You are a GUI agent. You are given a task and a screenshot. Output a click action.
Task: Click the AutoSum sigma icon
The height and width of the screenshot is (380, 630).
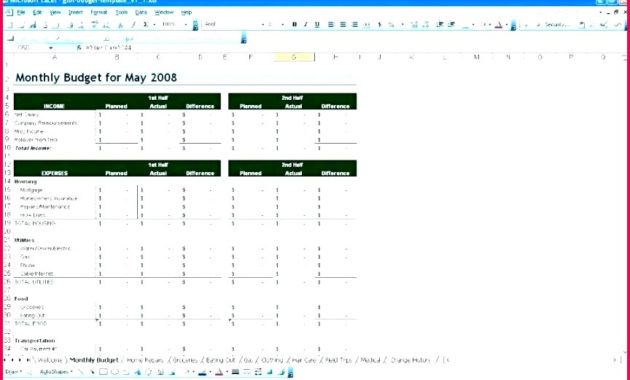(x=145, y=25)
